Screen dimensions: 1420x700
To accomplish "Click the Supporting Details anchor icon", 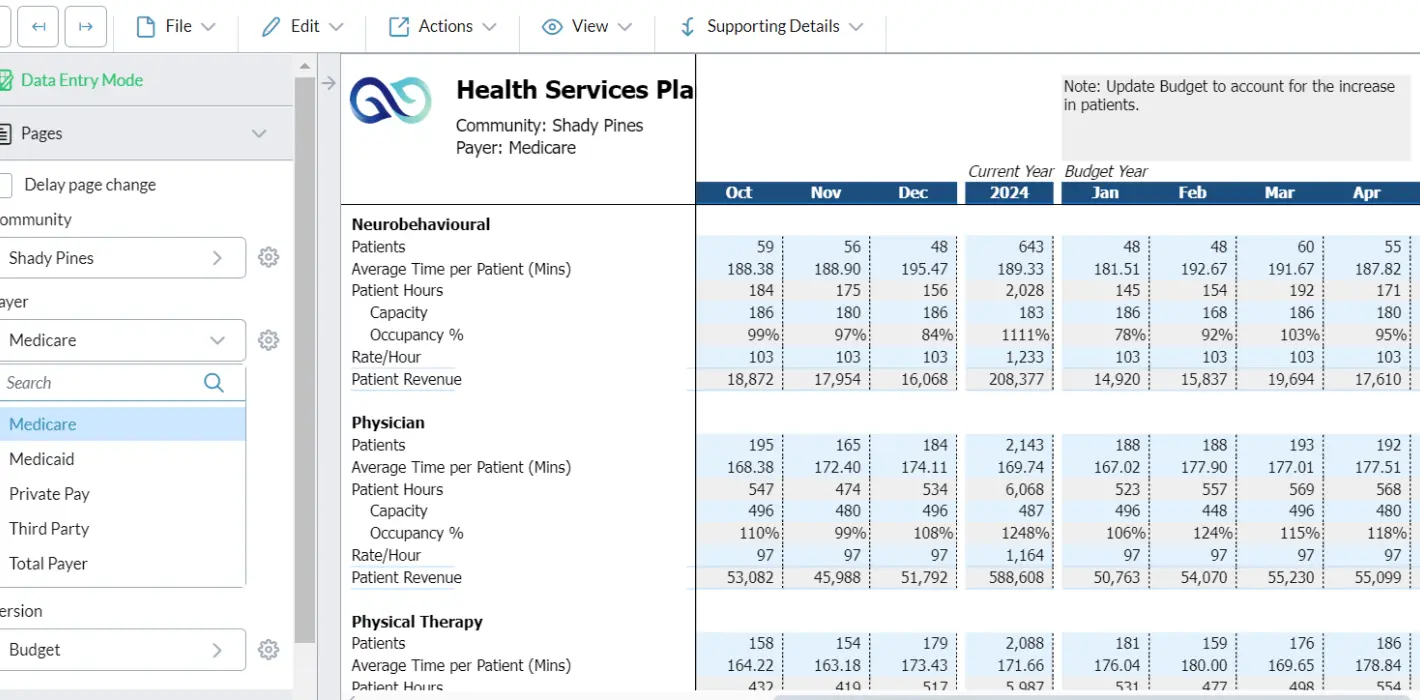I will (x=688, y=27).
